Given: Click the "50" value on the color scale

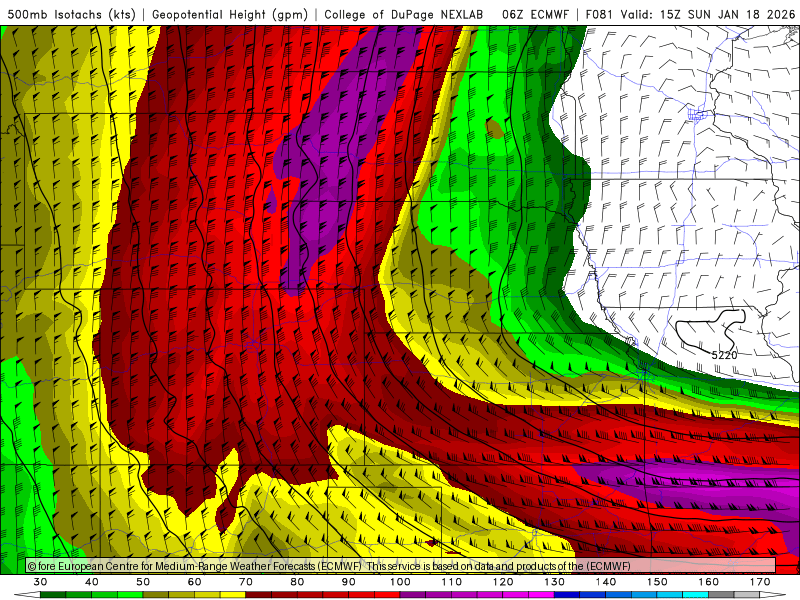Looking at the screenshot, I should [143, 582].
